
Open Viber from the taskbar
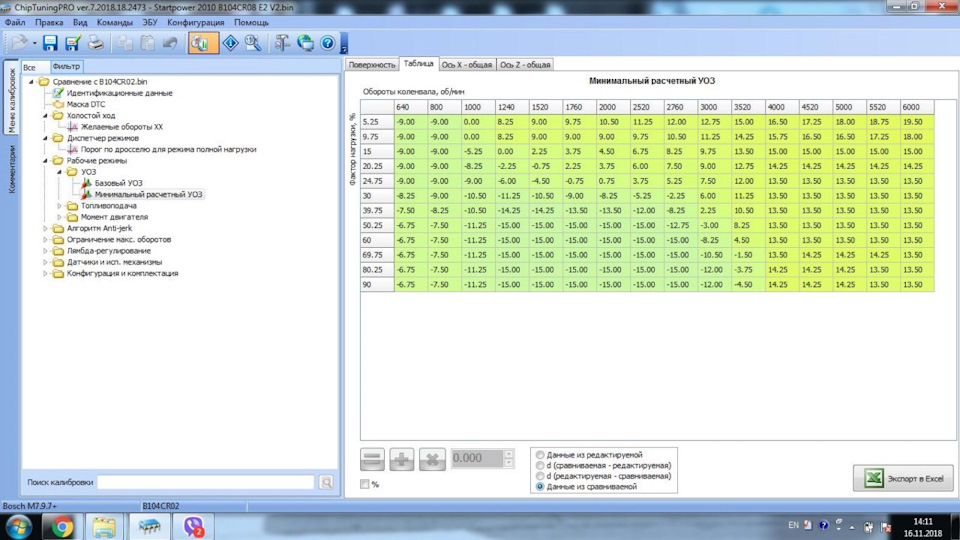point(193,527)
